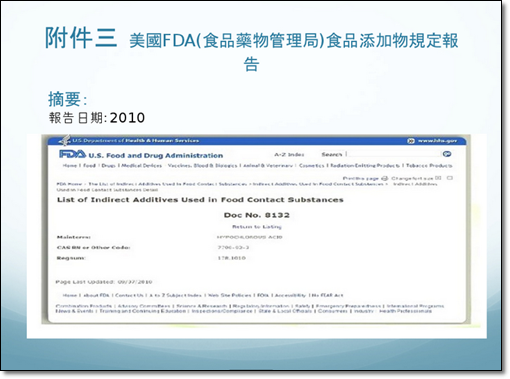Click inside the Search input field
This screenshot has height=379, width=510.
(394, 154)
